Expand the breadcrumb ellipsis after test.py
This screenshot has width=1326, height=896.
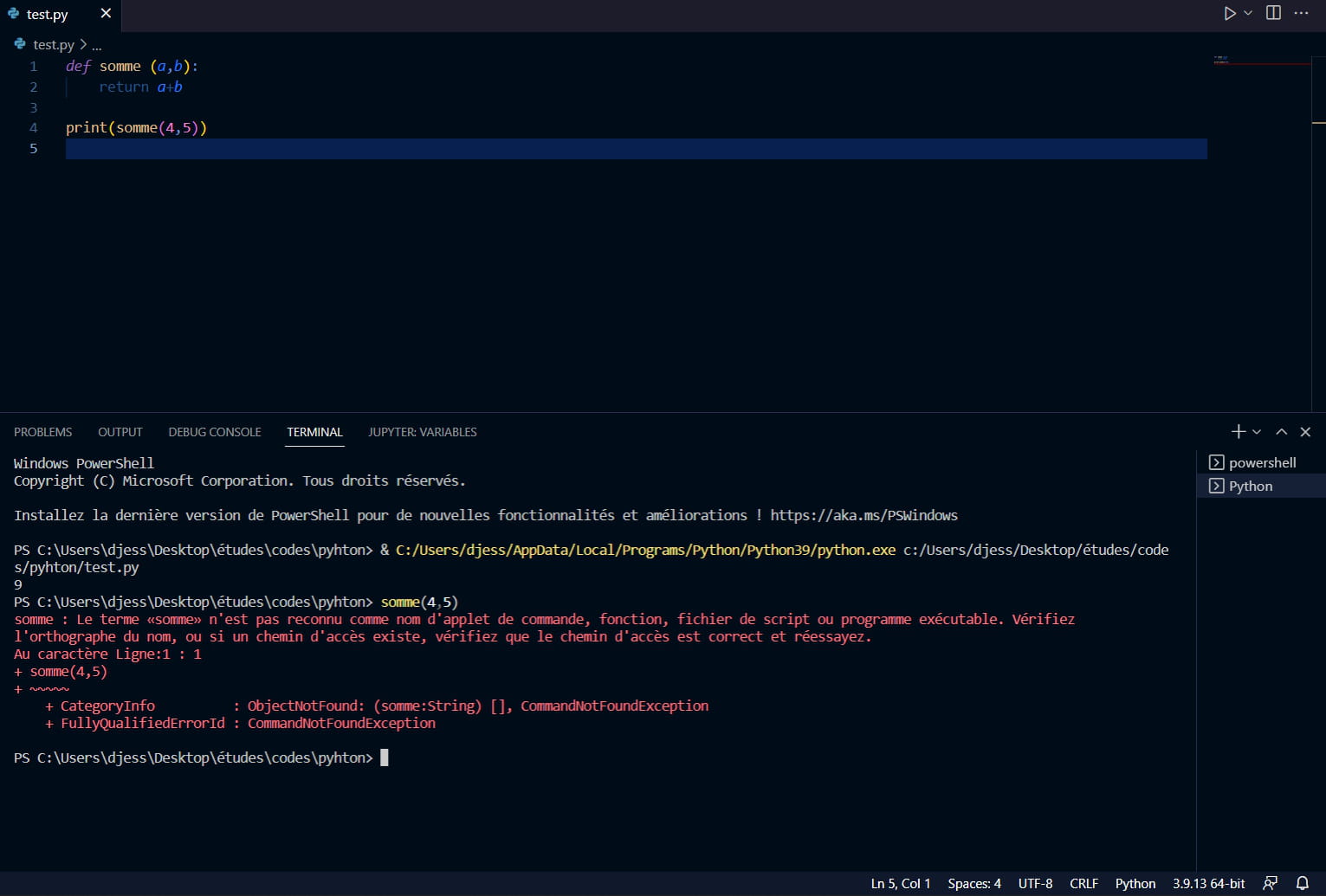[x=97, y=44]
